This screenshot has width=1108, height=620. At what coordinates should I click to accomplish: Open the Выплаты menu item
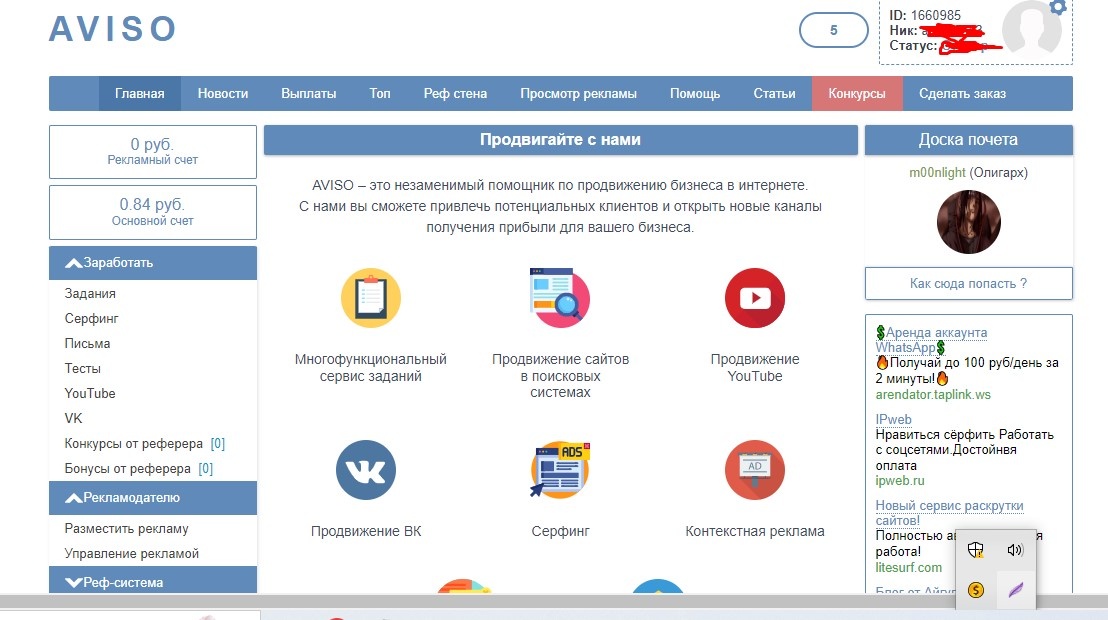click(309, 93)
